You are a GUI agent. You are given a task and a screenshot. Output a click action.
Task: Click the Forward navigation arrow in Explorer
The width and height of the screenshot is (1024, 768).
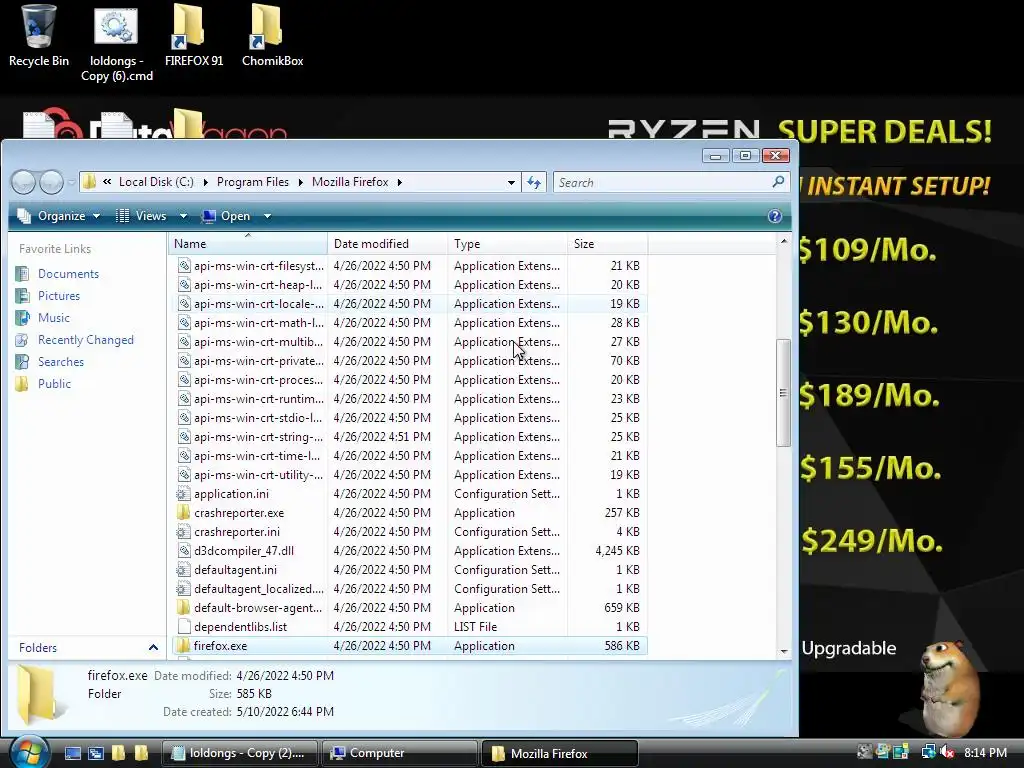[x=51, y=182]
